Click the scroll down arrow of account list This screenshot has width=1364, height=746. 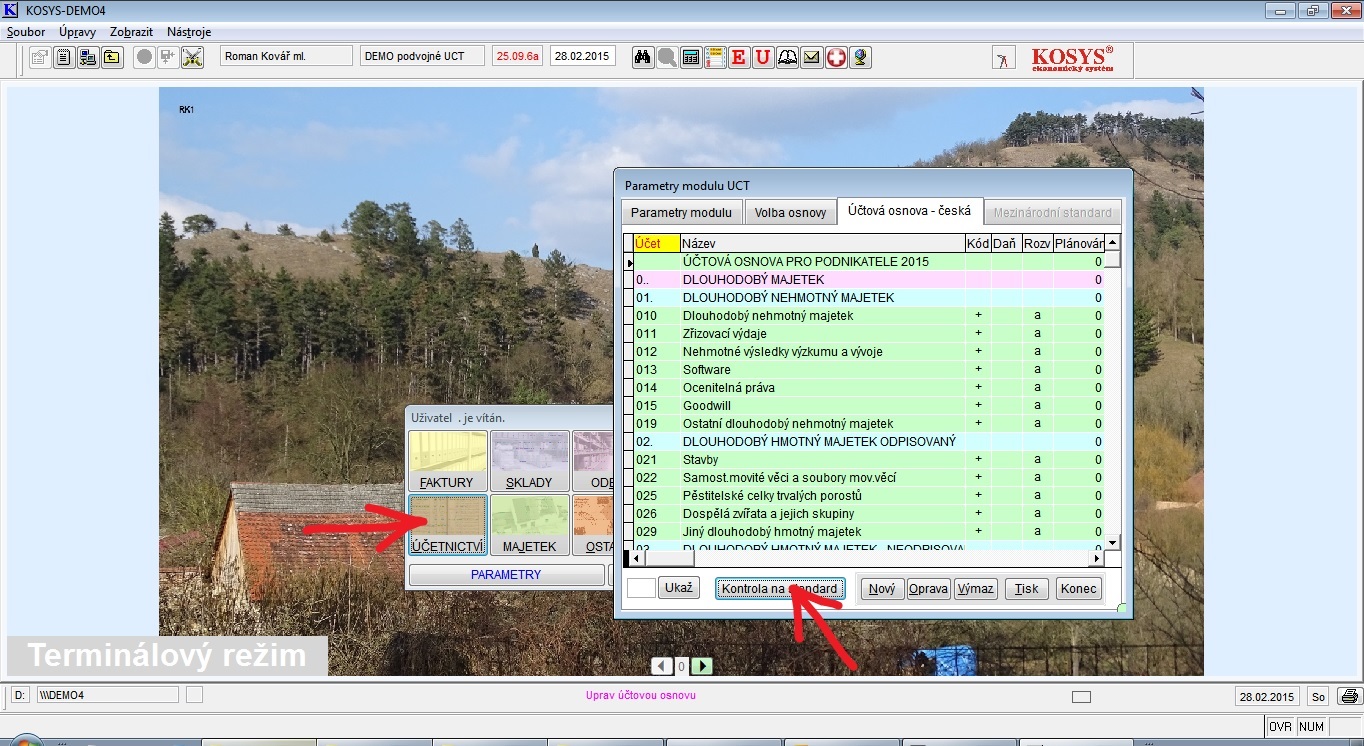coord(1111,543)
